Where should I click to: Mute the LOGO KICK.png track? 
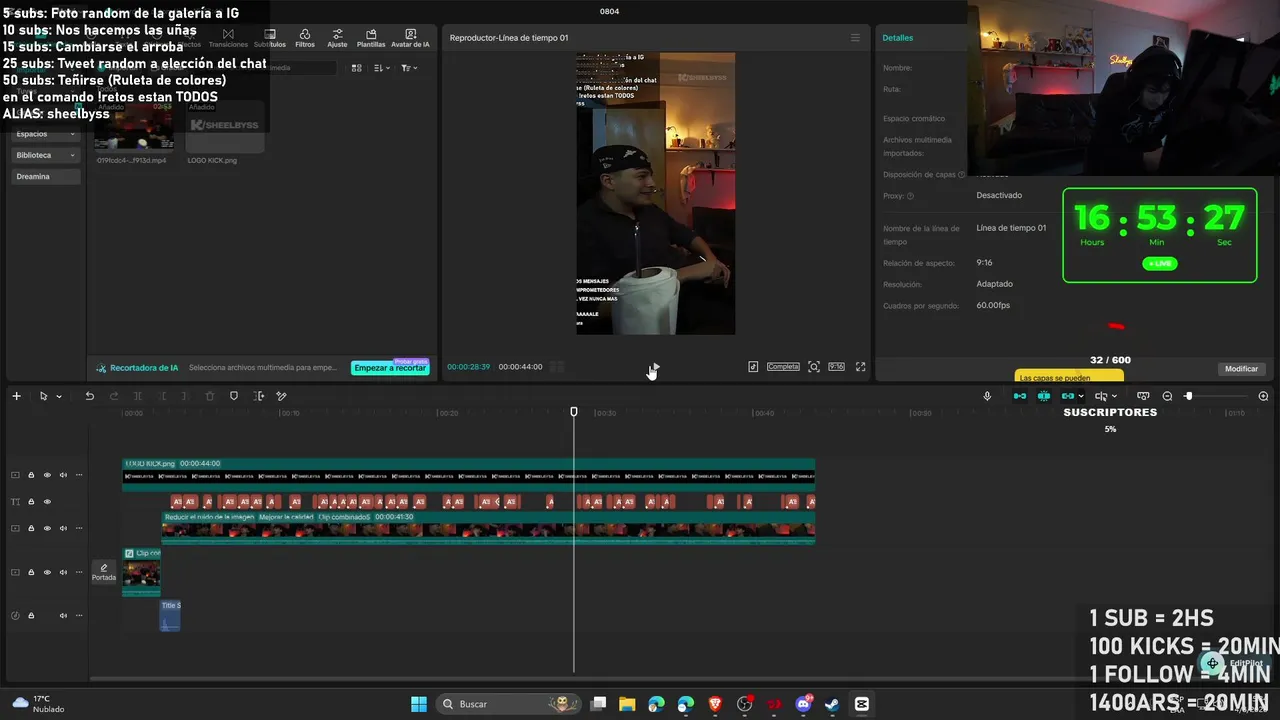click(63, 475)
